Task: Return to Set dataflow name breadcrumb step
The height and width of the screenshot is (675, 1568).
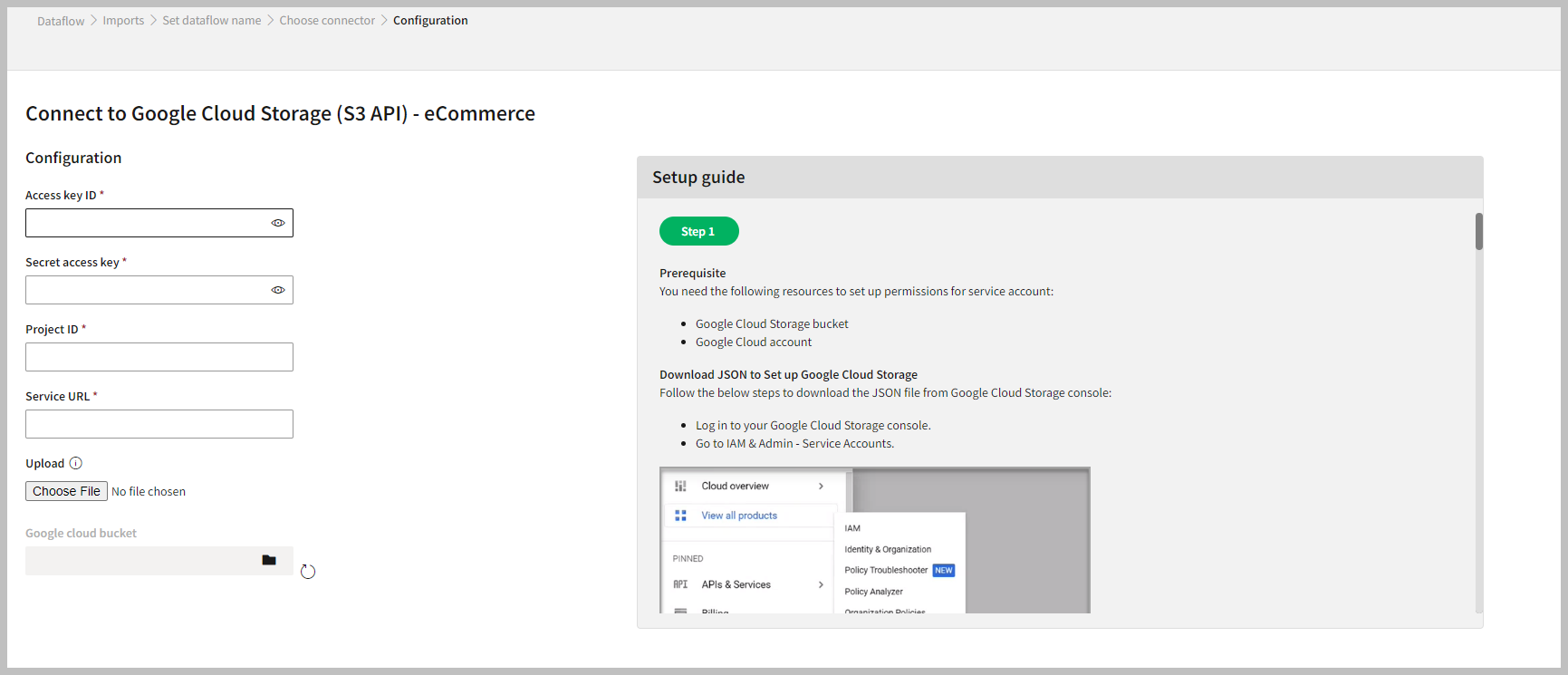Action: coord(212,21)
